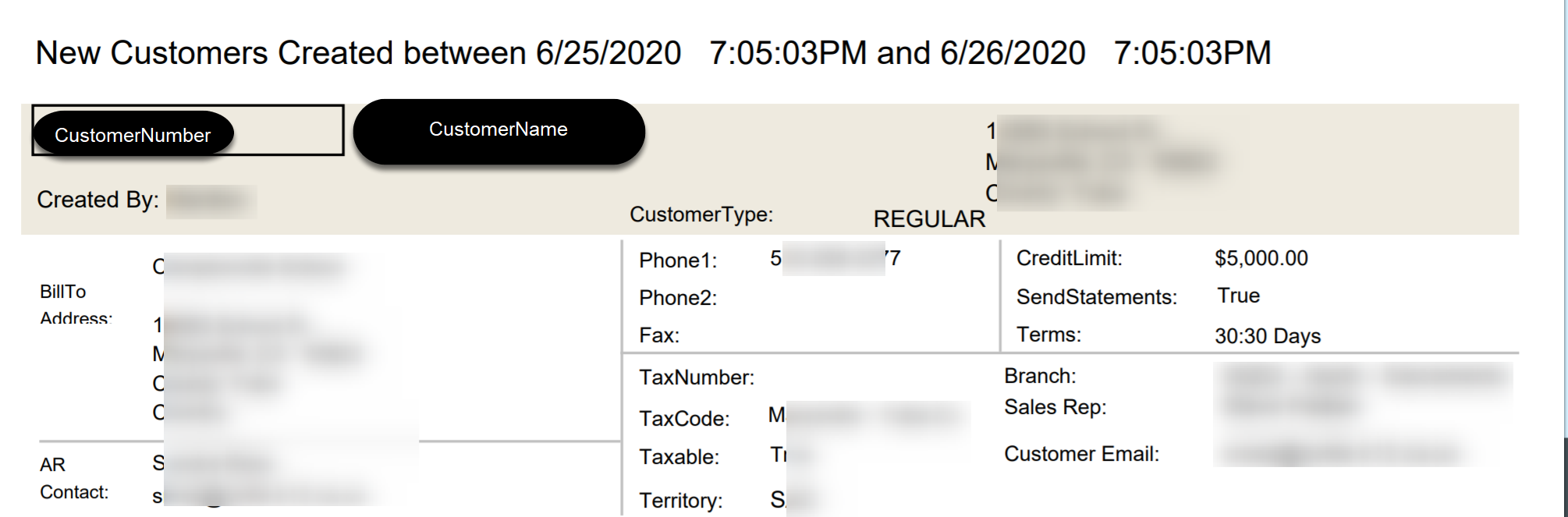Click the Phone2 field label
Image resolution: width=1568 pixels, height=517 pixels.
point(678,298)
